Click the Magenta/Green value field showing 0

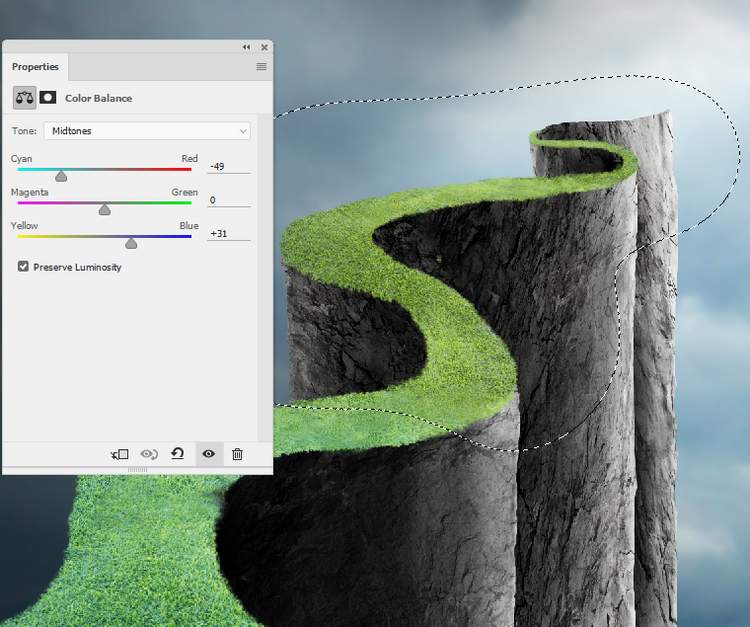coord(229,200)
